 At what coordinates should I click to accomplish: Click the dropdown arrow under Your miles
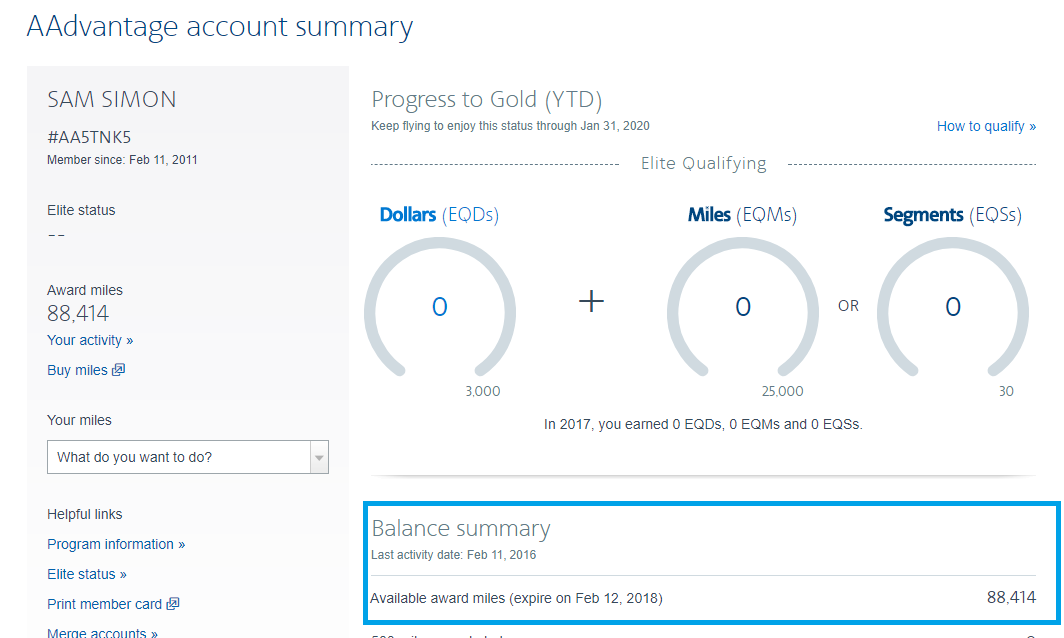319,457
